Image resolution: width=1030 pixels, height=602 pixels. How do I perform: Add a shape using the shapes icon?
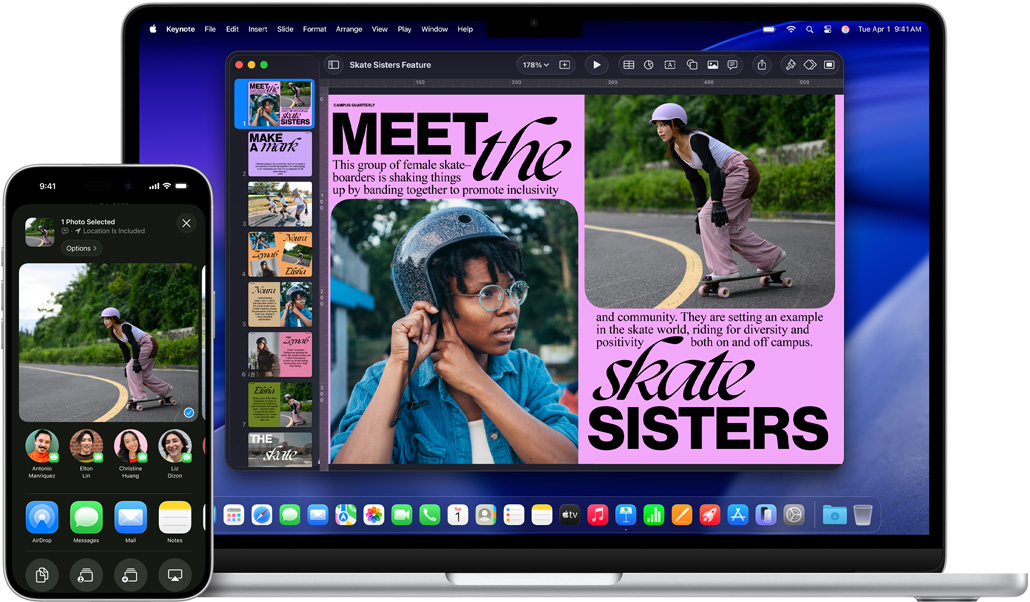[x=692, y=64]
